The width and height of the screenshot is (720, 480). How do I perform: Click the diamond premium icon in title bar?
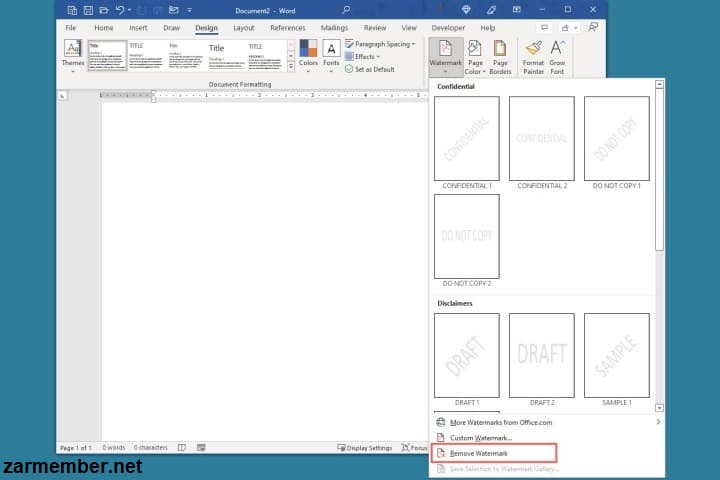[466, 10]
